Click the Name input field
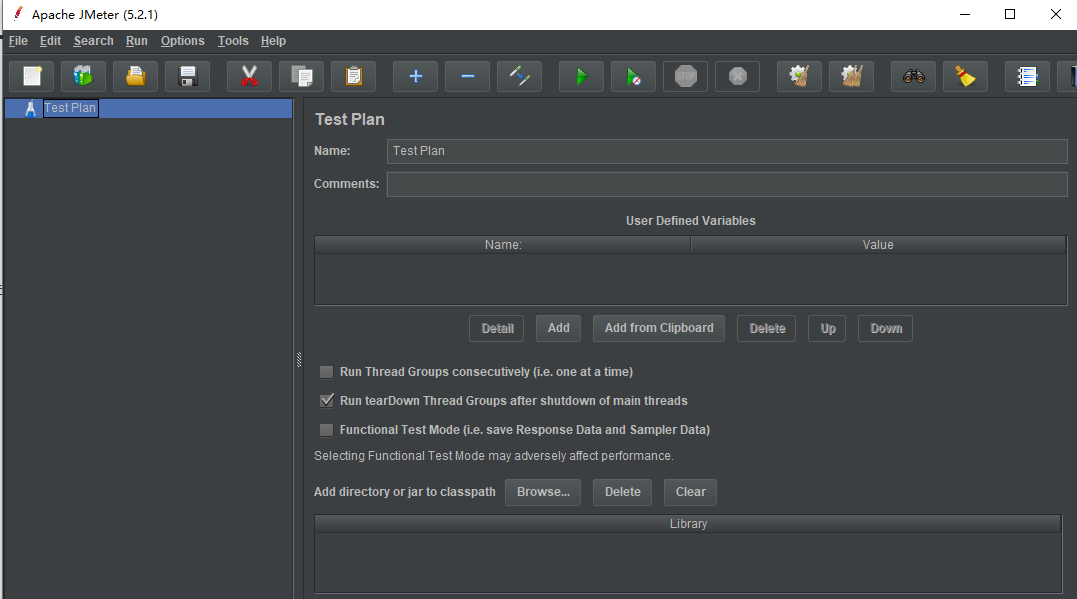The height and width of the screenshot is (599, 1077). 727,151
